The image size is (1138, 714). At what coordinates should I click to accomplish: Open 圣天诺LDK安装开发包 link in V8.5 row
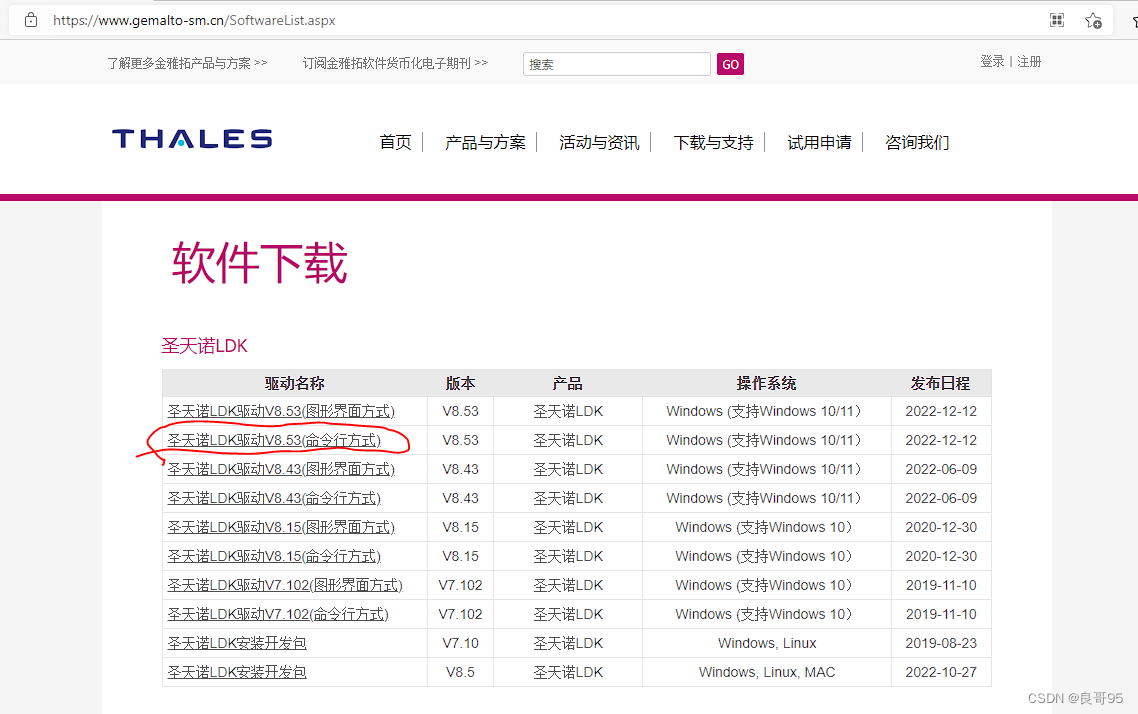tap(237, 673)
